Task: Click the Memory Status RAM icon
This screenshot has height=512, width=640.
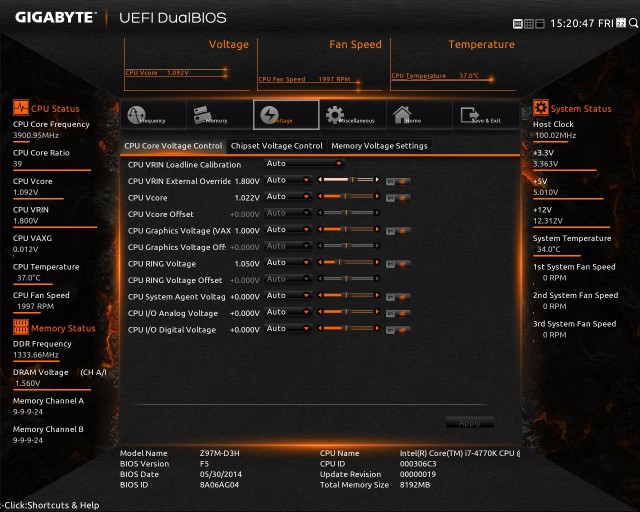Action: coord(21,327)
